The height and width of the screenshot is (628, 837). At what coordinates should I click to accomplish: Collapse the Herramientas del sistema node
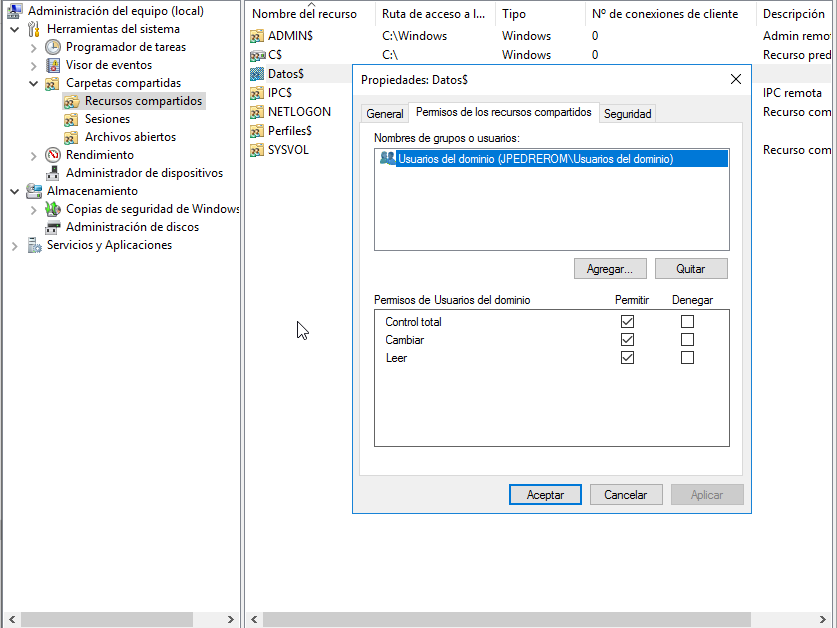[14, 29]
